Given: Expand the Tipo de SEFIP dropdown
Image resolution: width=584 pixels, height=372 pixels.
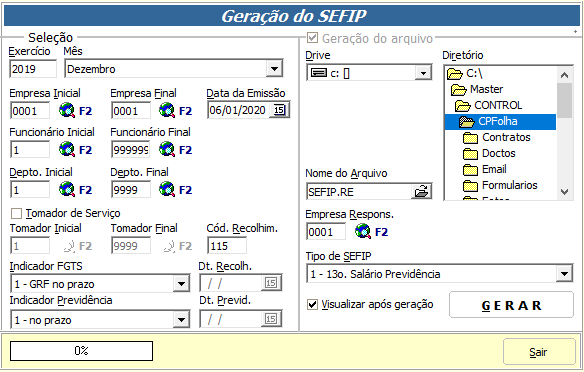Looking at the screenshot, I should tap(564, 274).
